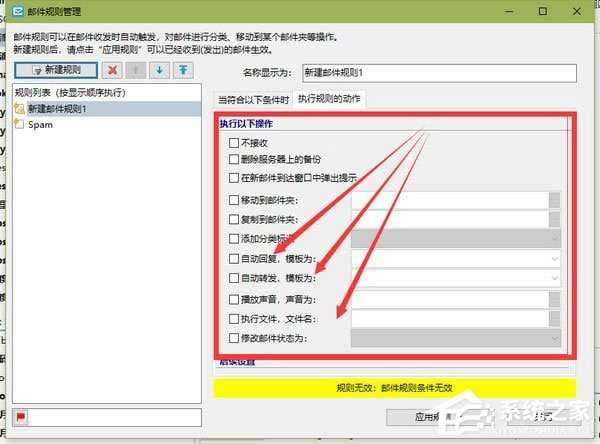Check the 自动回复 checkbox

pyautogui.click(x=234, y=258)
